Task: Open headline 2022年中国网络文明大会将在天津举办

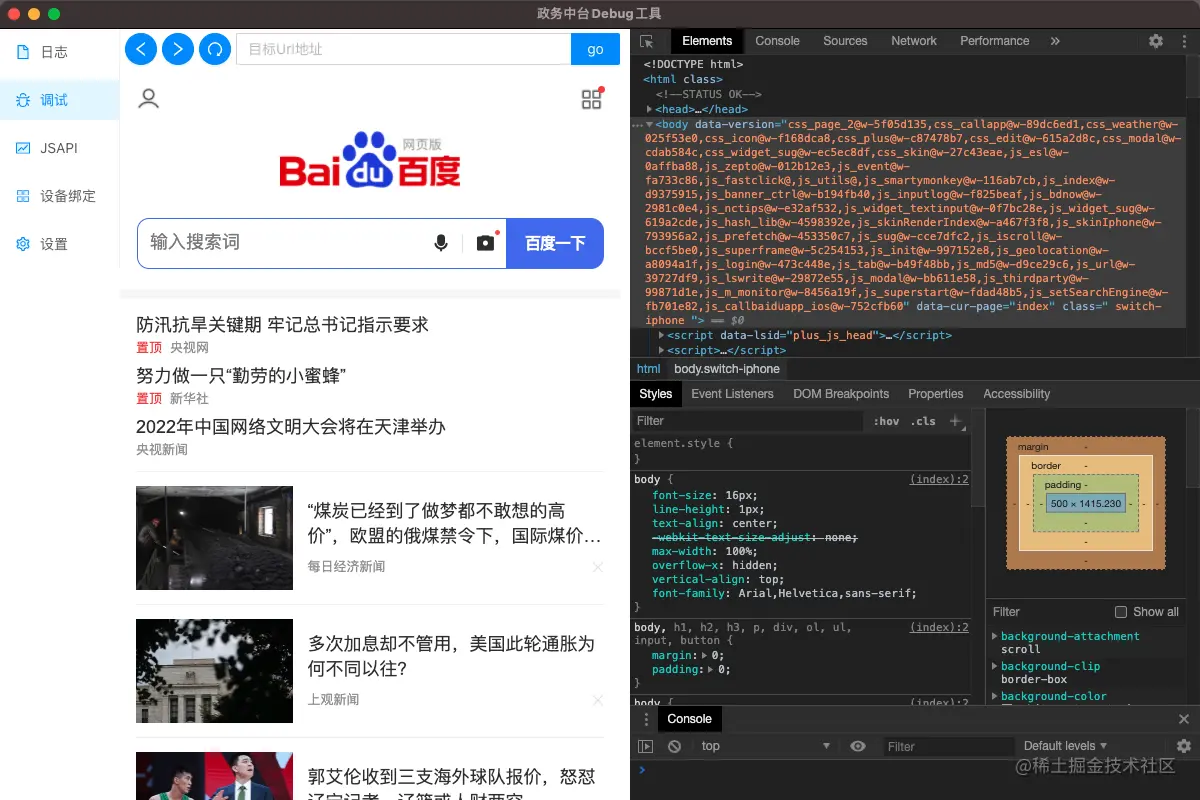Action: coord(291,427)
